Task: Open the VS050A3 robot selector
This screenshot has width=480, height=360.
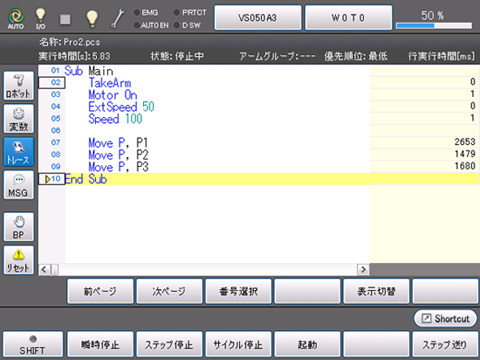Action: coord(258,17)
